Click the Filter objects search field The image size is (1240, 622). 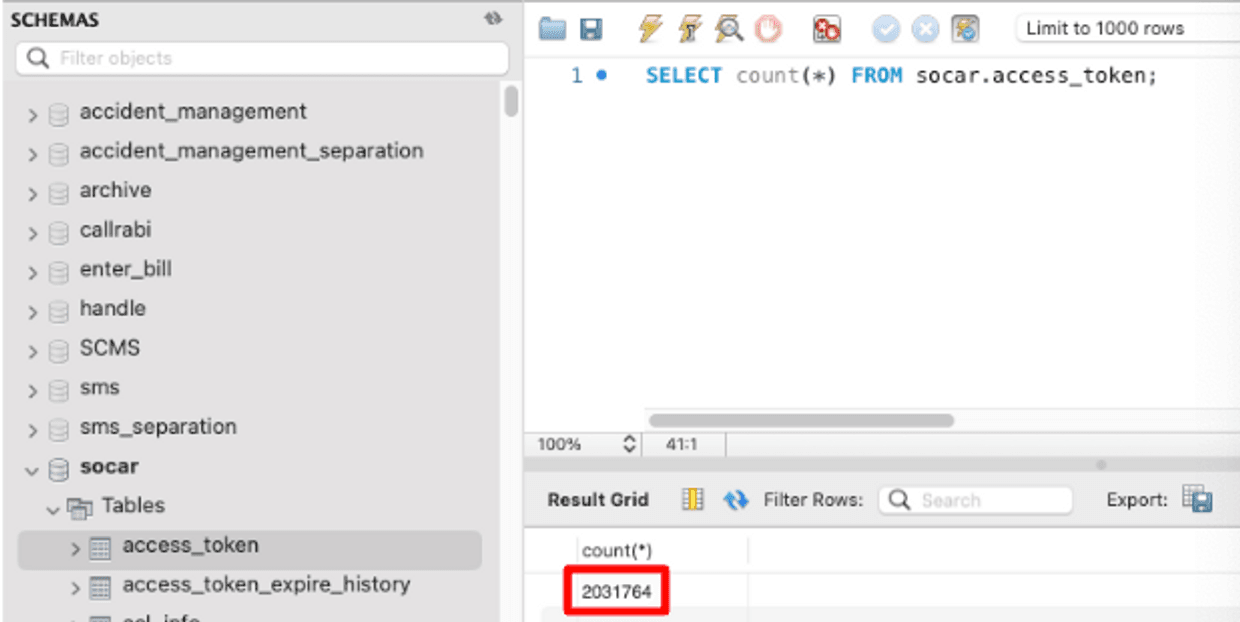tap(262, 58)
